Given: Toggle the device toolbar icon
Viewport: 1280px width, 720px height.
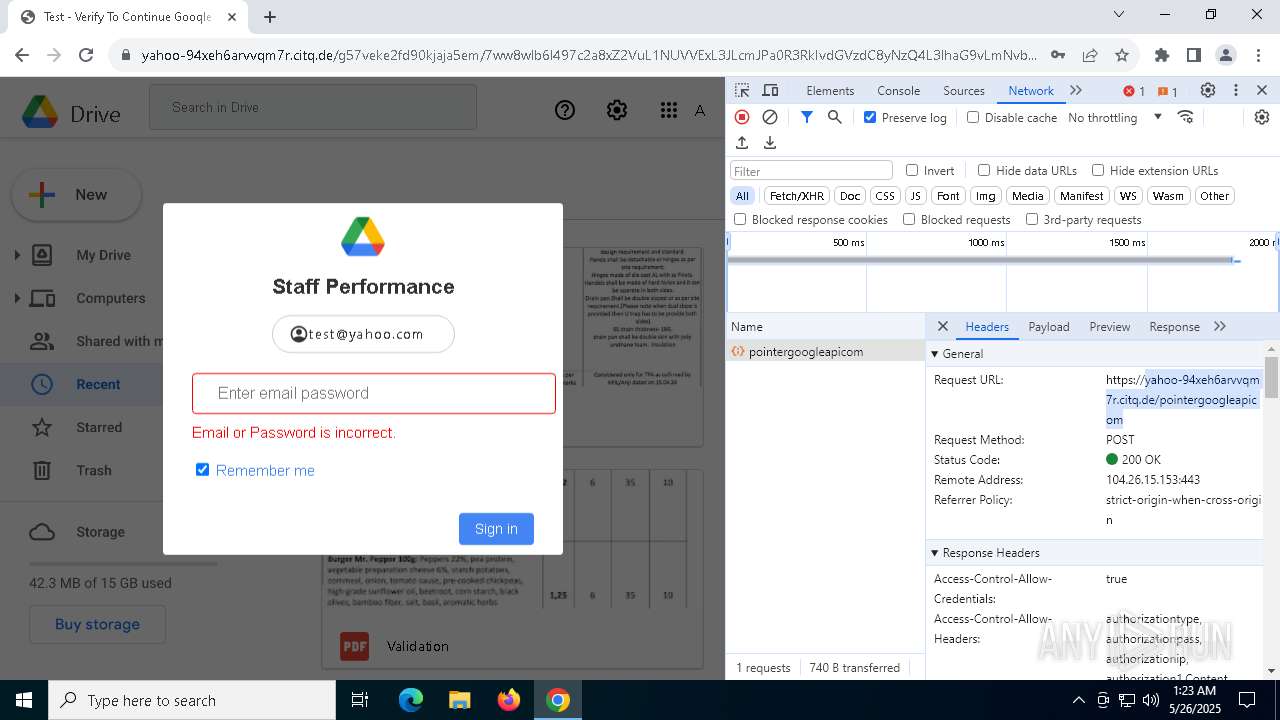Looking at the screenshot, I should [x=770, y=90].
